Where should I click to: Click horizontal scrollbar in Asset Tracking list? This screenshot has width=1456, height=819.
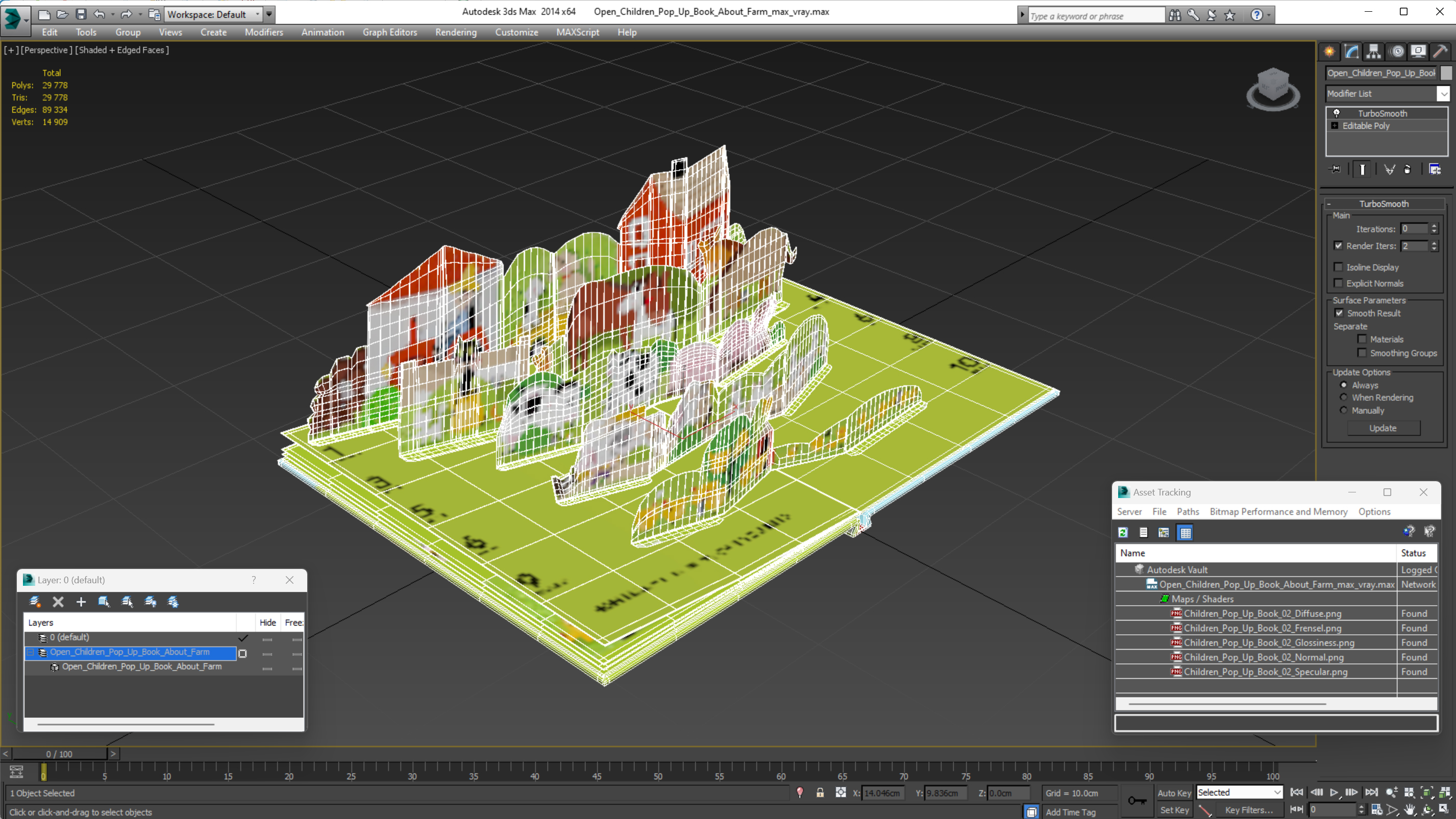pos(1227,704)
